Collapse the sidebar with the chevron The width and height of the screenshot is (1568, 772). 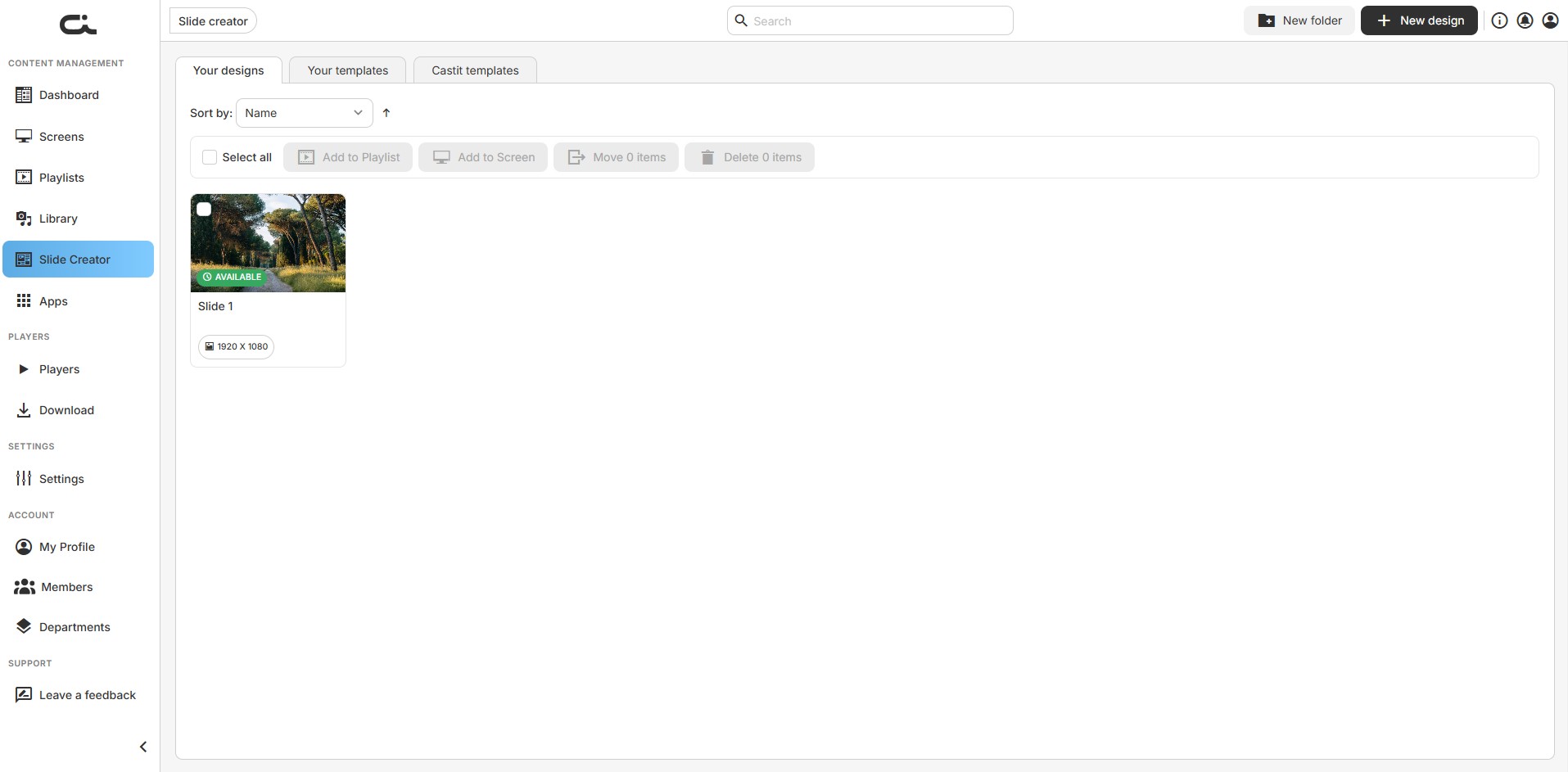tap(143, 747)
